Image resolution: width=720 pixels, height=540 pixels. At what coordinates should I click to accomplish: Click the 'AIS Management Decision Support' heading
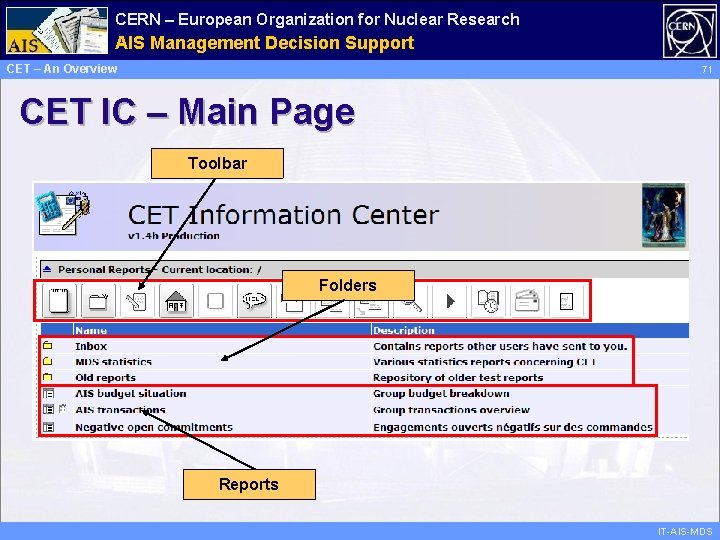264,43
